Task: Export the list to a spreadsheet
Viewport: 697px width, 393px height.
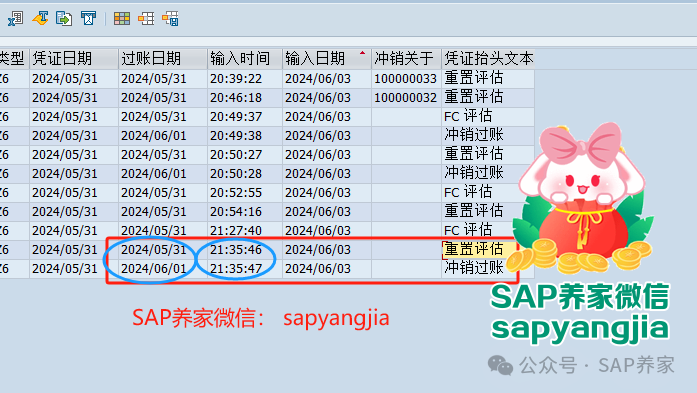Action: (15, 19)
